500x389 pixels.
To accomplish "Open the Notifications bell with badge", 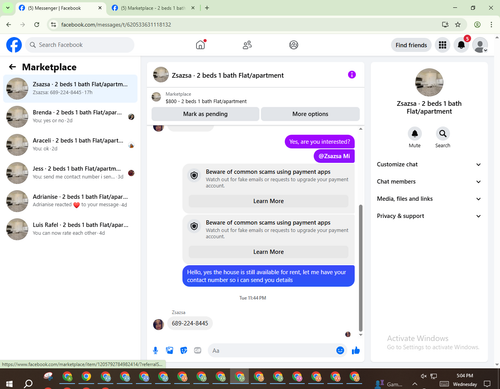I will [461, 45].
